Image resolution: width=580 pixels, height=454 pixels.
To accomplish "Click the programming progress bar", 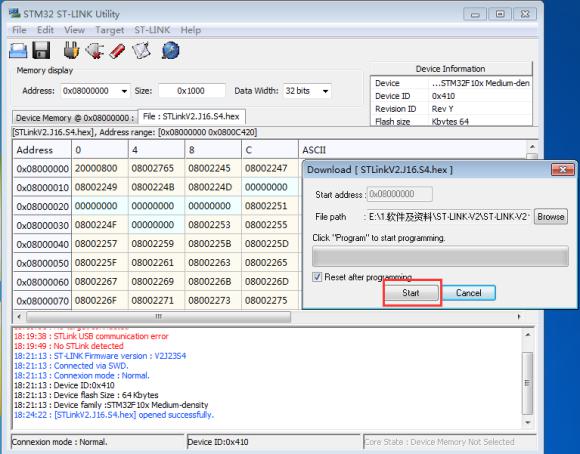I will tap(440, 256).
